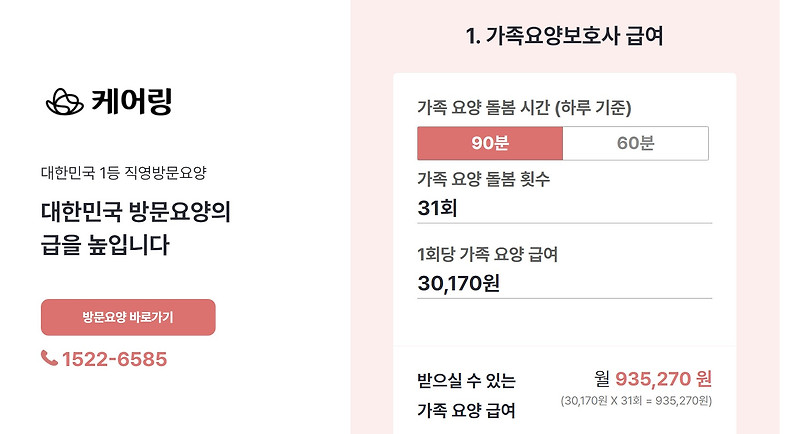Image resolution: width=800 pixels, height=434 pixels.
Task: Click the '가족 요양 급여' label under 받으실 수 있는
Action: click(466, 410)
